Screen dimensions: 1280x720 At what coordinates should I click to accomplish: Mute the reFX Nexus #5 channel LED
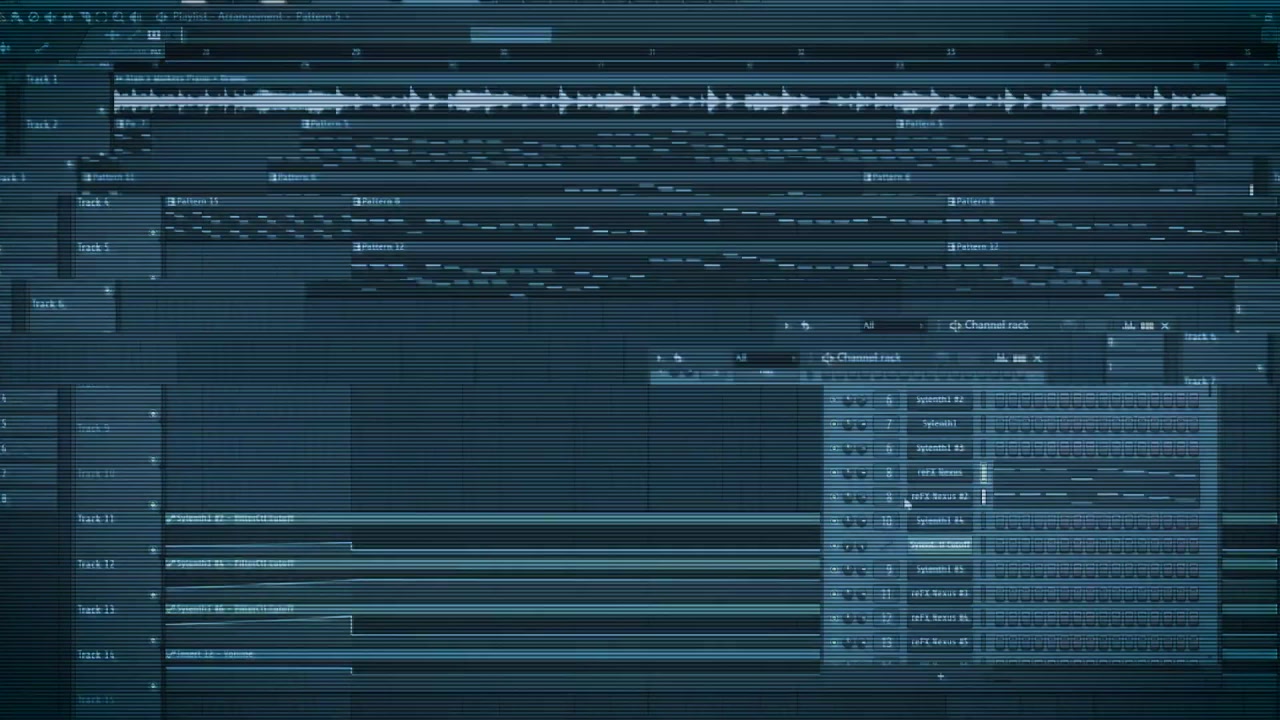[834, 642]
